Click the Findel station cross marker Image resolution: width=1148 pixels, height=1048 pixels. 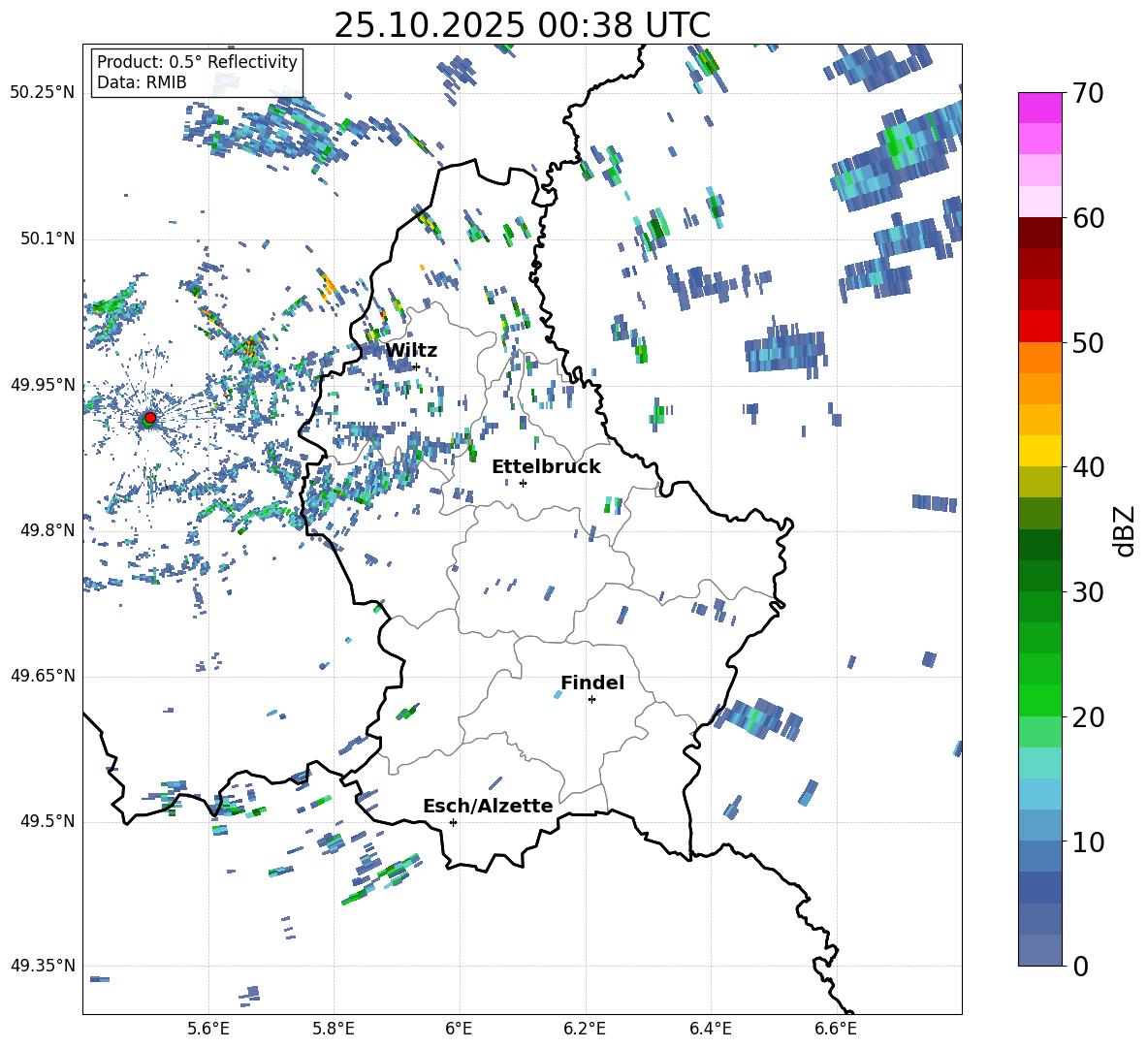tap(591, 700)
